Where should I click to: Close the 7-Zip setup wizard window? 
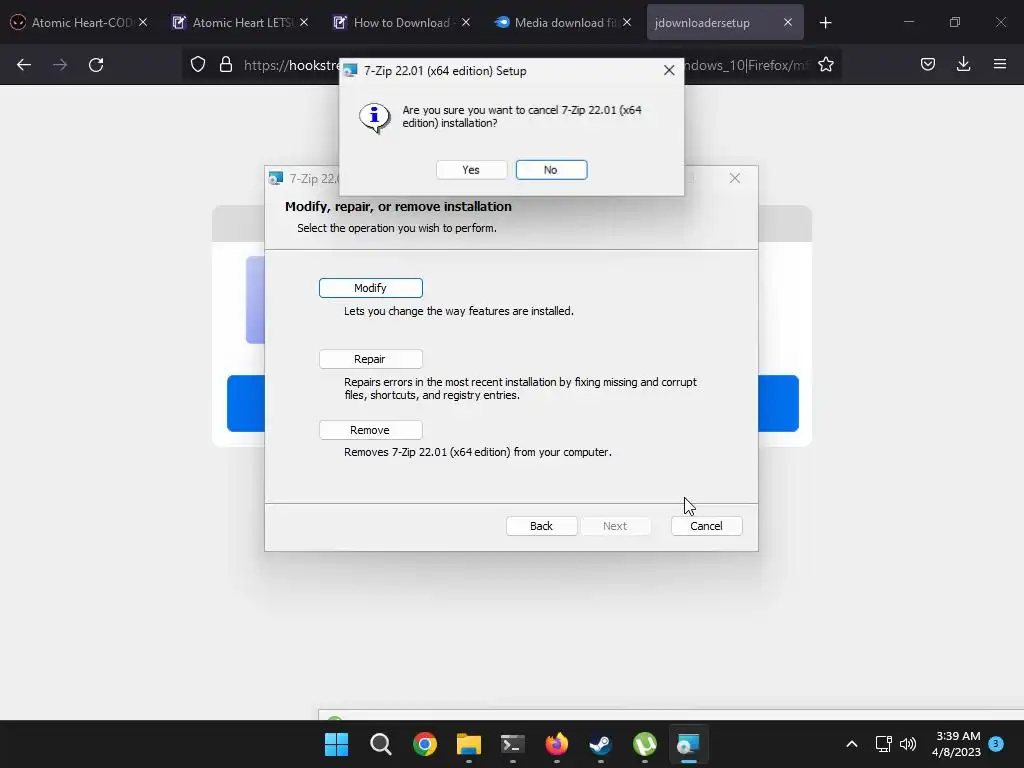point(735,178)
